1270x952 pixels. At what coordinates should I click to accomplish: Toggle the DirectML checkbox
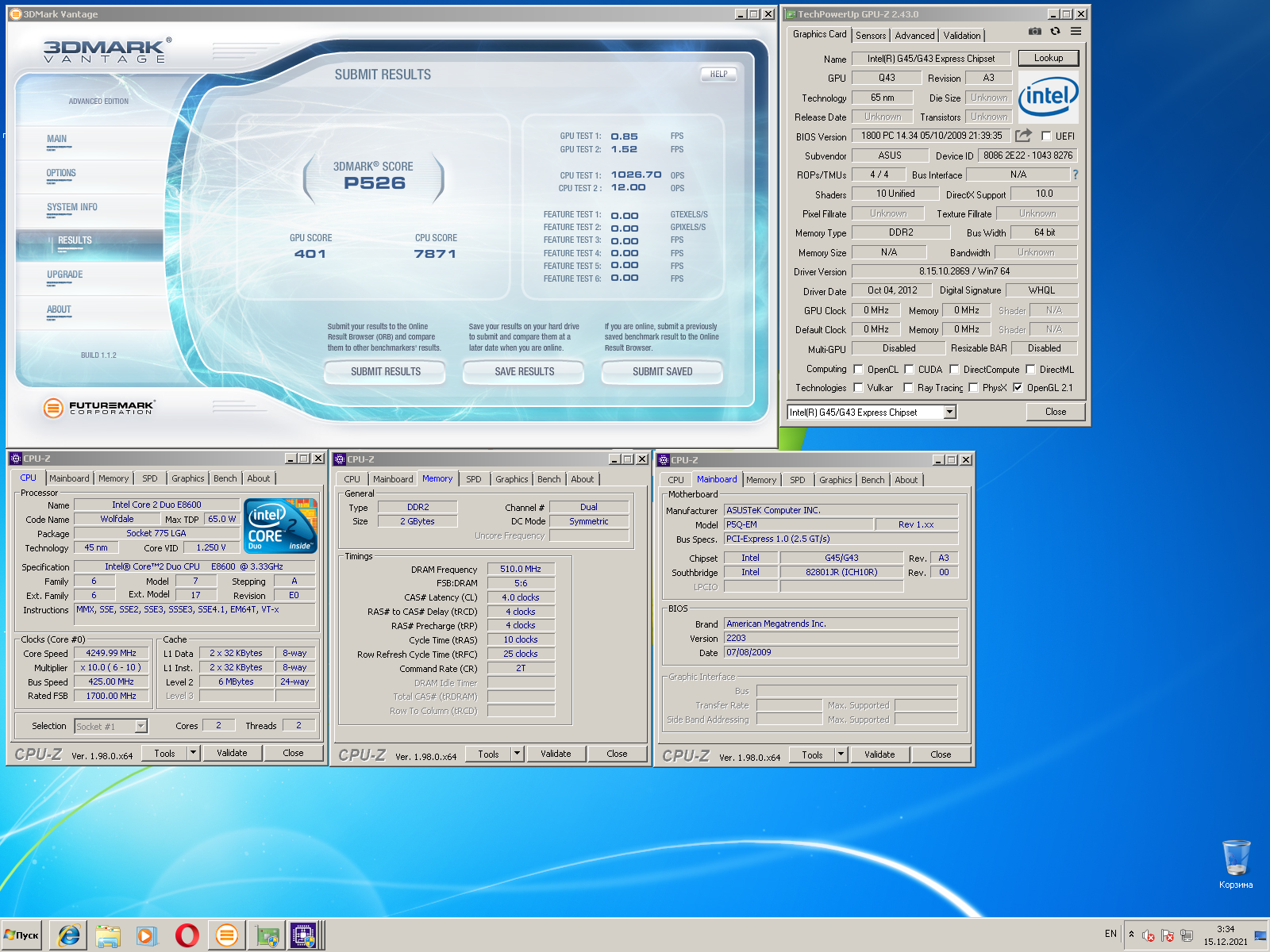tap(1030, 369)
